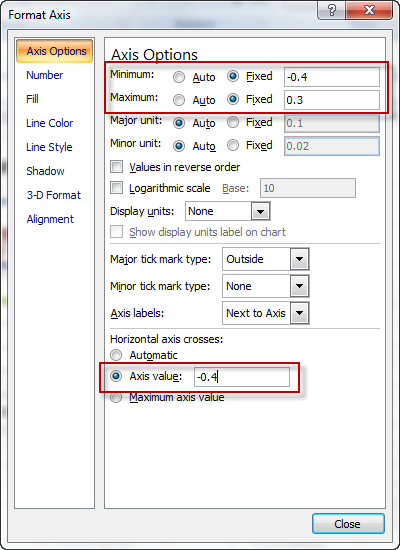This screenshot has width=400, height=550.
Task: Open the Line Style section
Action: click(x=49, y=147)
